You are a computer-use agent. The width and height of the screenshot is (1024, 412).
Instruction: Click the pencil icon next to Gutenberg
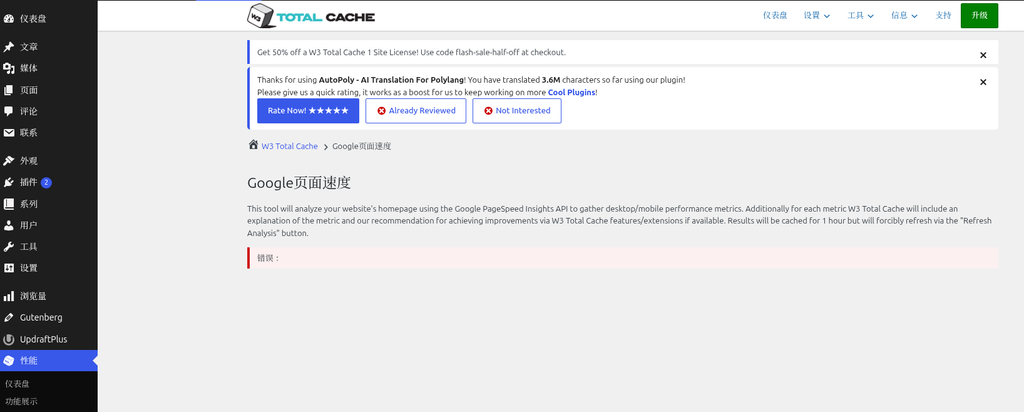(8, 317)
